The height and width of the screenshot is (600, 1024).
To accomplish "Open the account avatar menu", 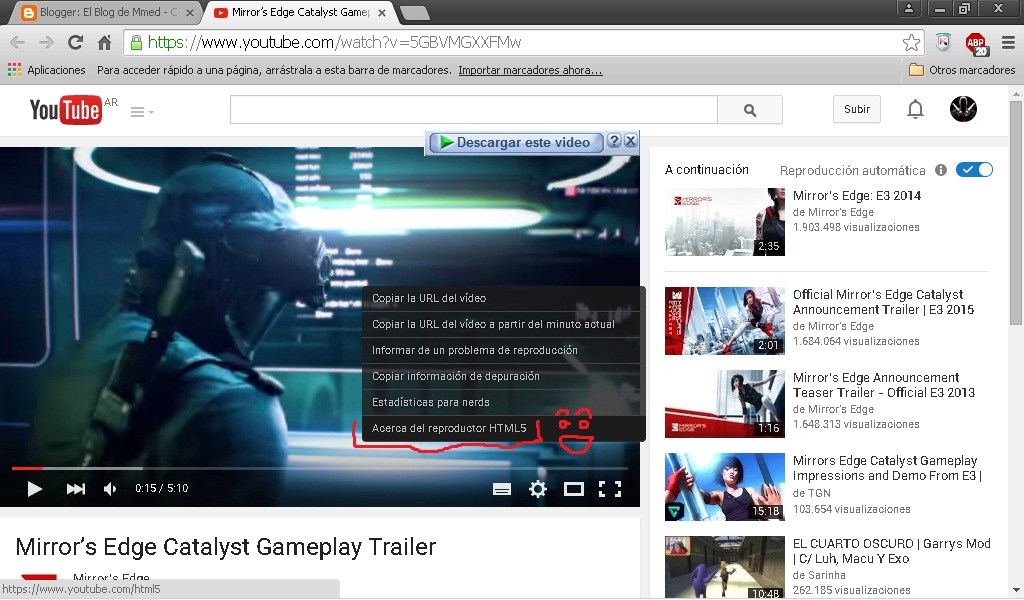I will pyautogui.click(x=963, y=109).
